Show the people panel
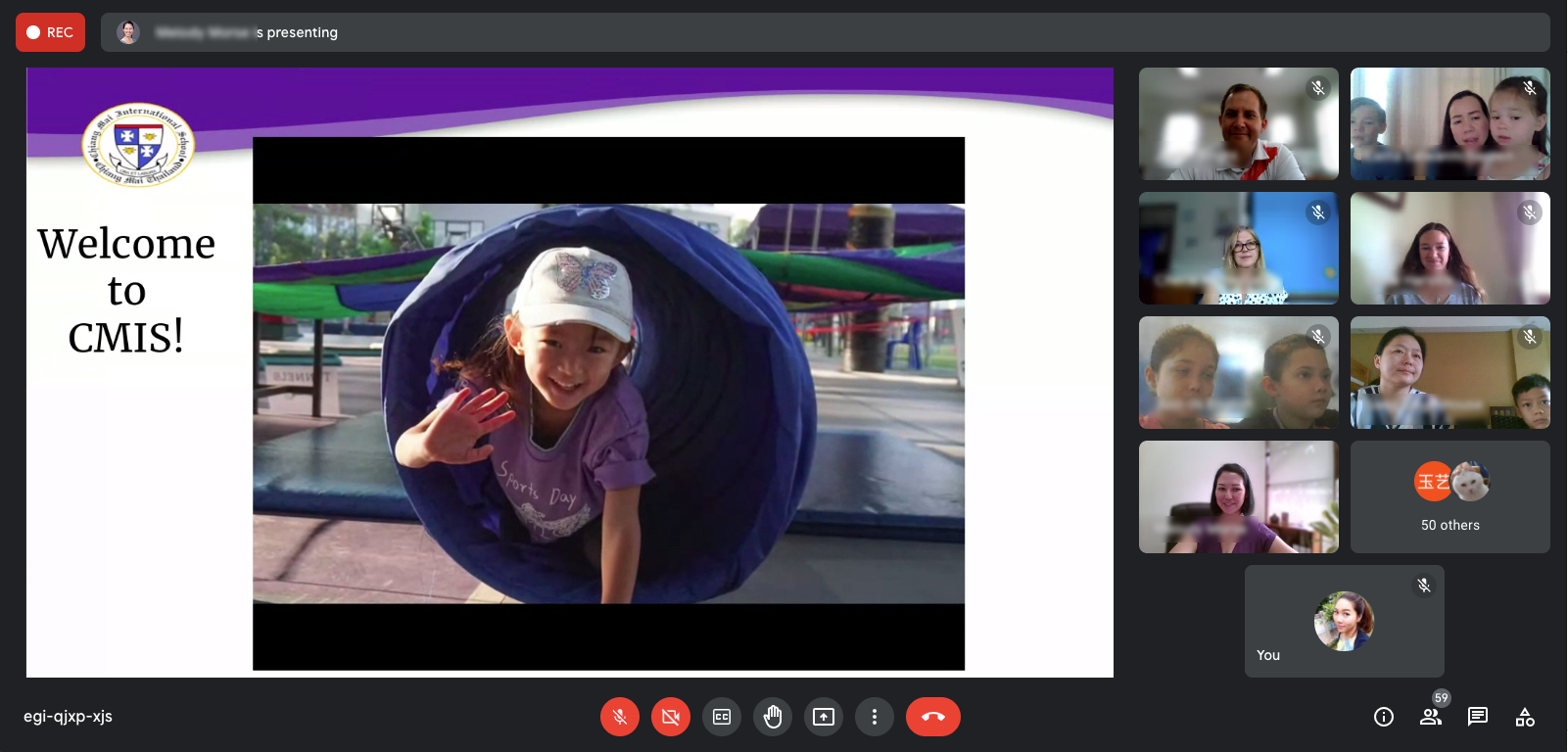Image resolution: width=1568 pixels, height=752 pixels. click(x=1431, y=717)
